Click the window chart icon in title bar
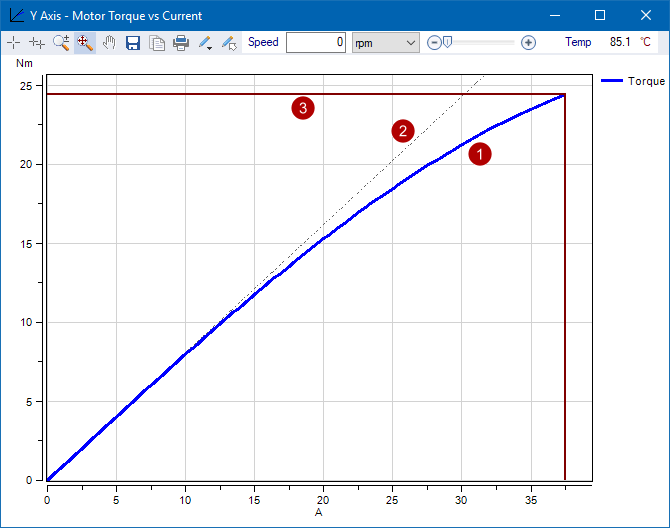The width and height of the screenshot is (670, 528). click(x=17, y=15)
